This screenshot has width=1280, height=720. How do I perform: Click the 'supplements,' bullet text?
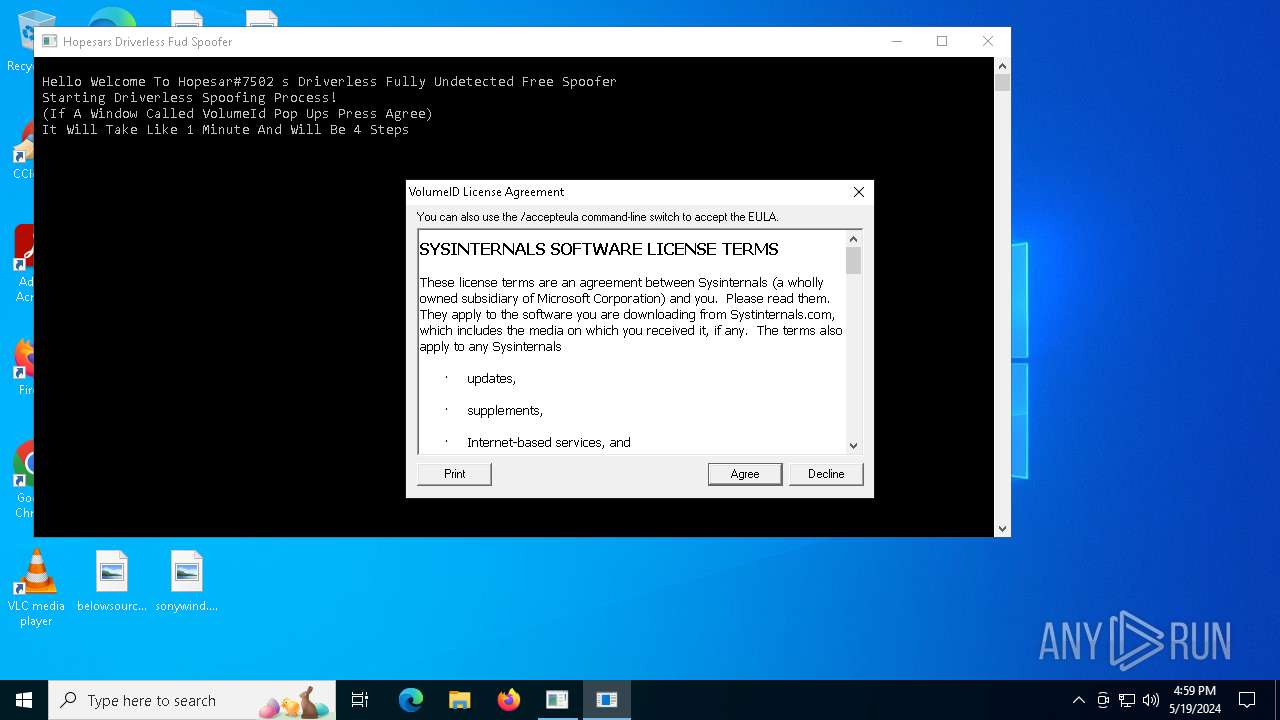(x=505, y=411)
